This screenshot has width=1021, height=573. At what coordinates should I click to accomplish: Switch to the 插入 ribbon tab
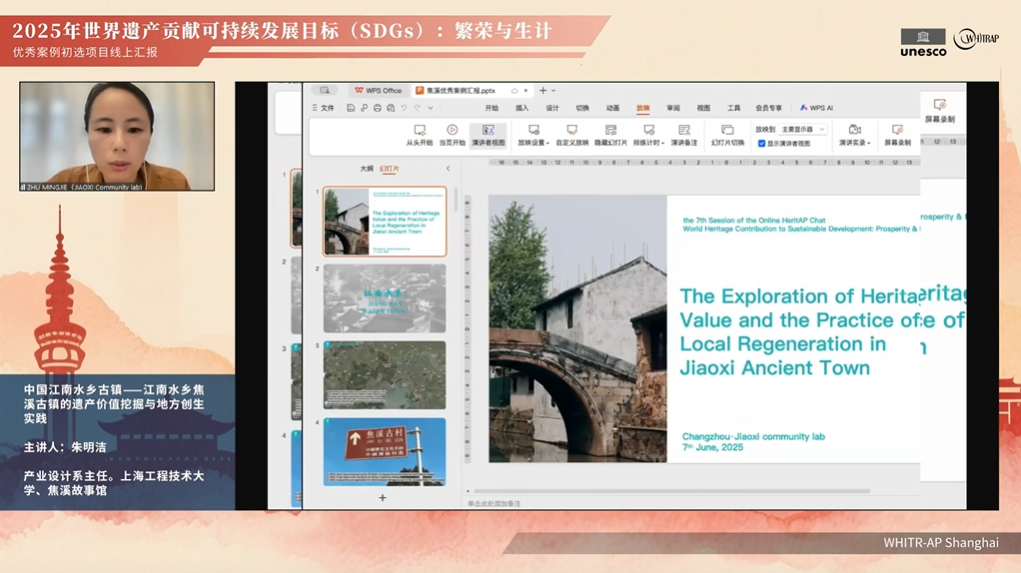tap(522, 108)
